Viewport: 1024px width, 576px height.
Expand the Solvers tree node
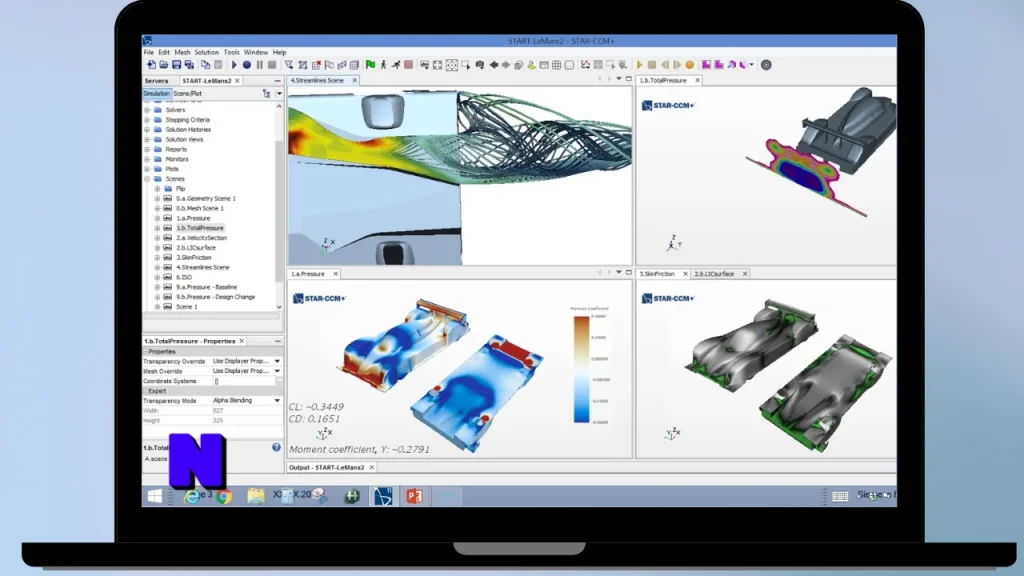(147, 110)
